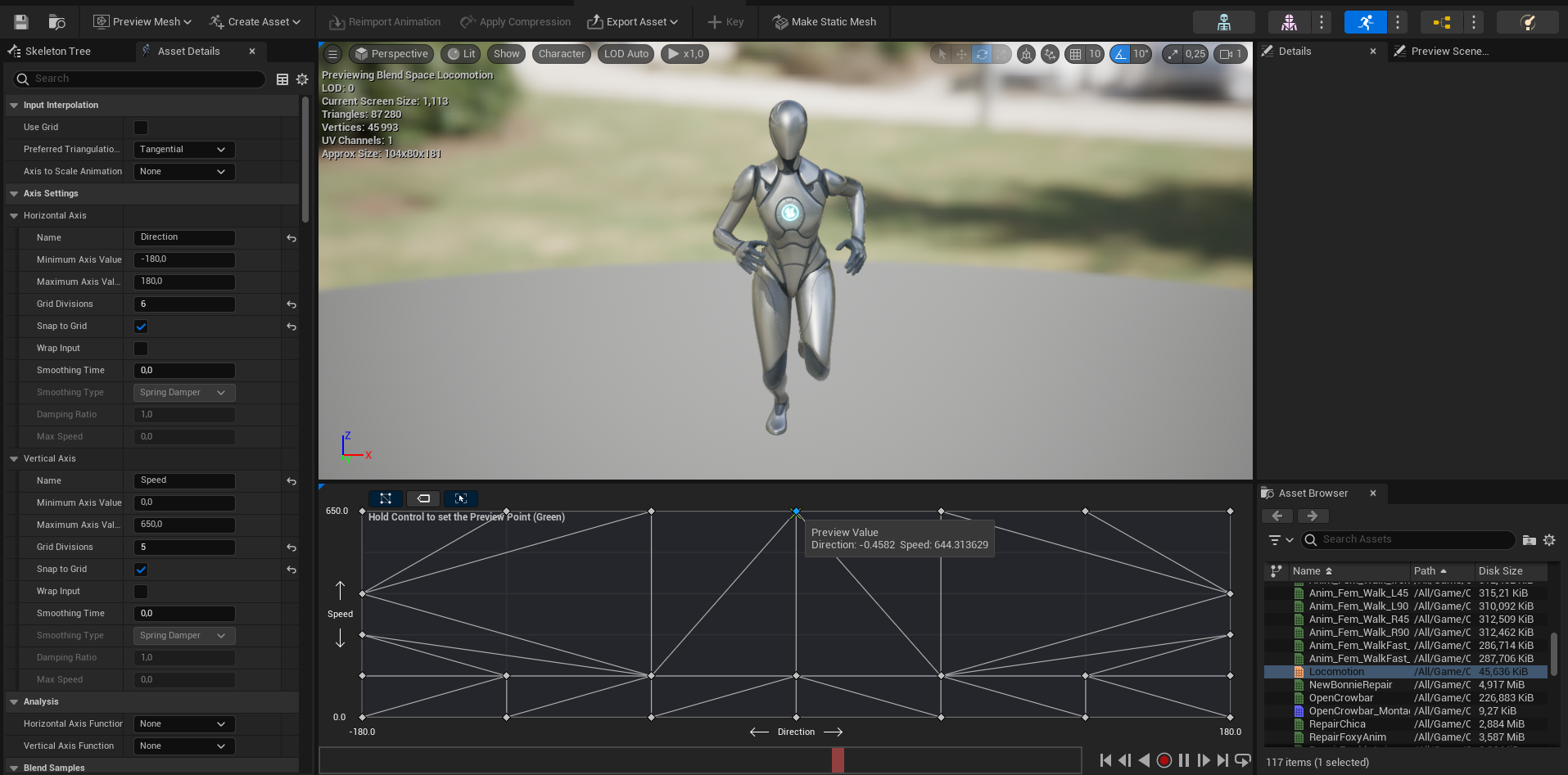Enable the Use Grid checkbox
This screenshot has height=775, width=1568.
point(141,128)
